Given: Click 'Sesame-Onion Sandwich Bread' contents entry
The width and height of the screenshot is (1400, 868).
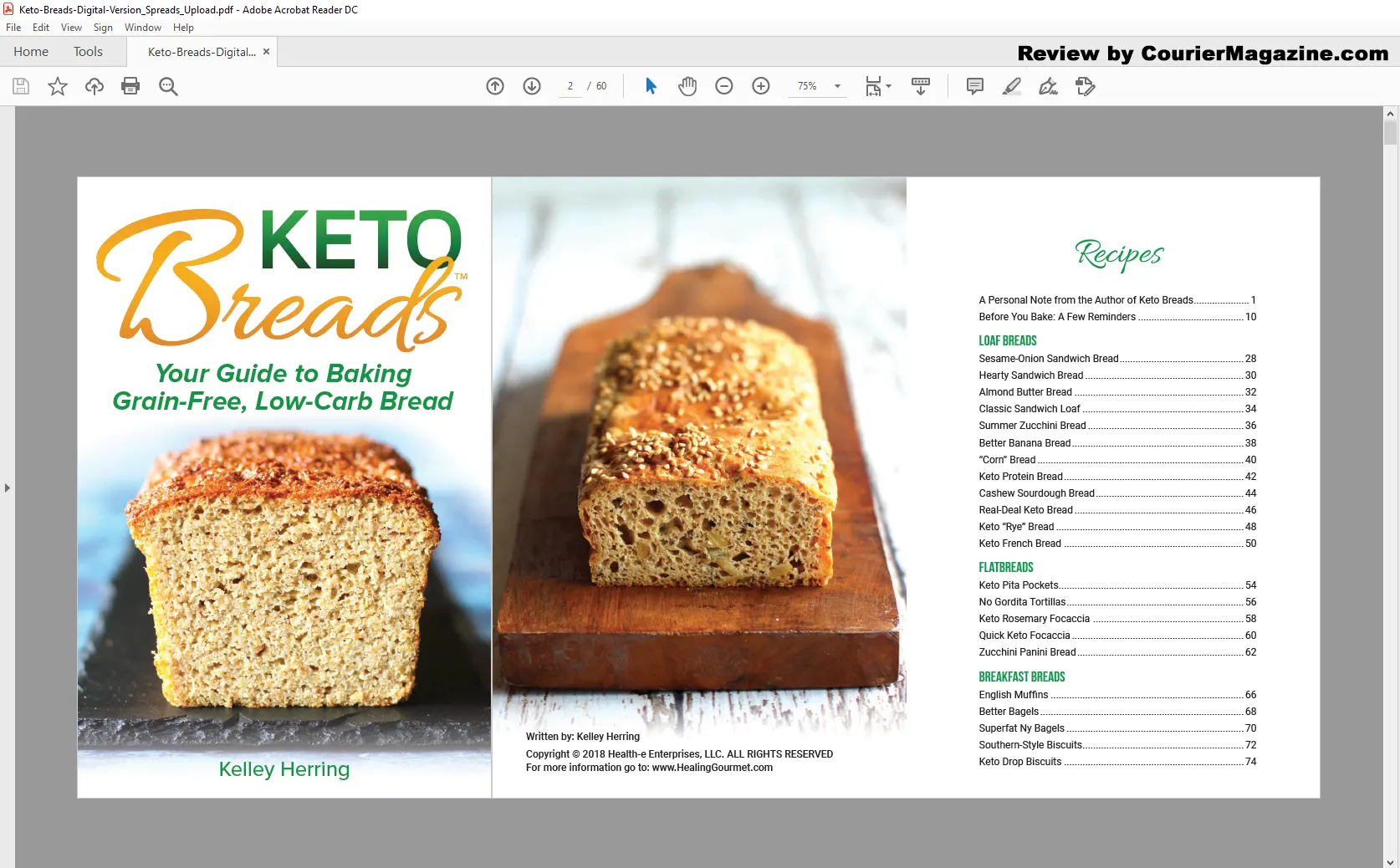Looking at the screenshot, I should [x=1117, y=359].
